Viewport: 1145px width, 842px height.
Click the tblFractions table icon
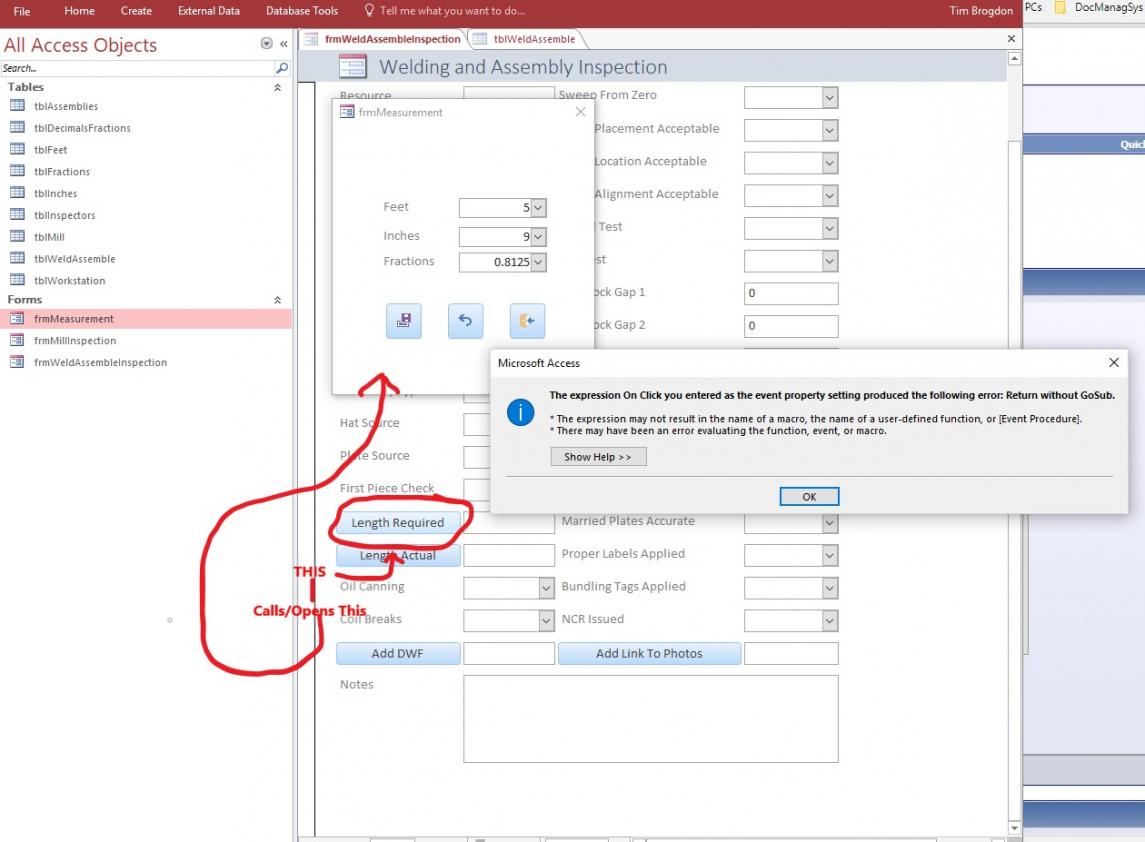(x=18, y=171)
